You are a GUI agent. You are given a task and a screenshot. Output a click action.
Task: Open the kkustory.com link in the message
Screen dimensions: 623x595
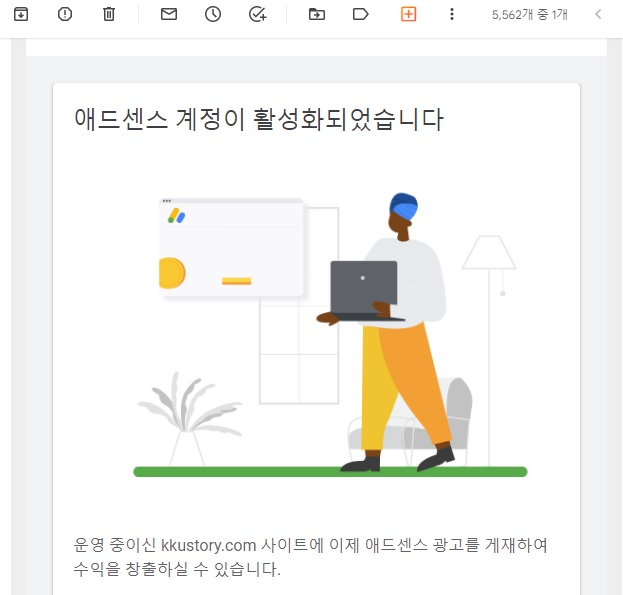208,545
